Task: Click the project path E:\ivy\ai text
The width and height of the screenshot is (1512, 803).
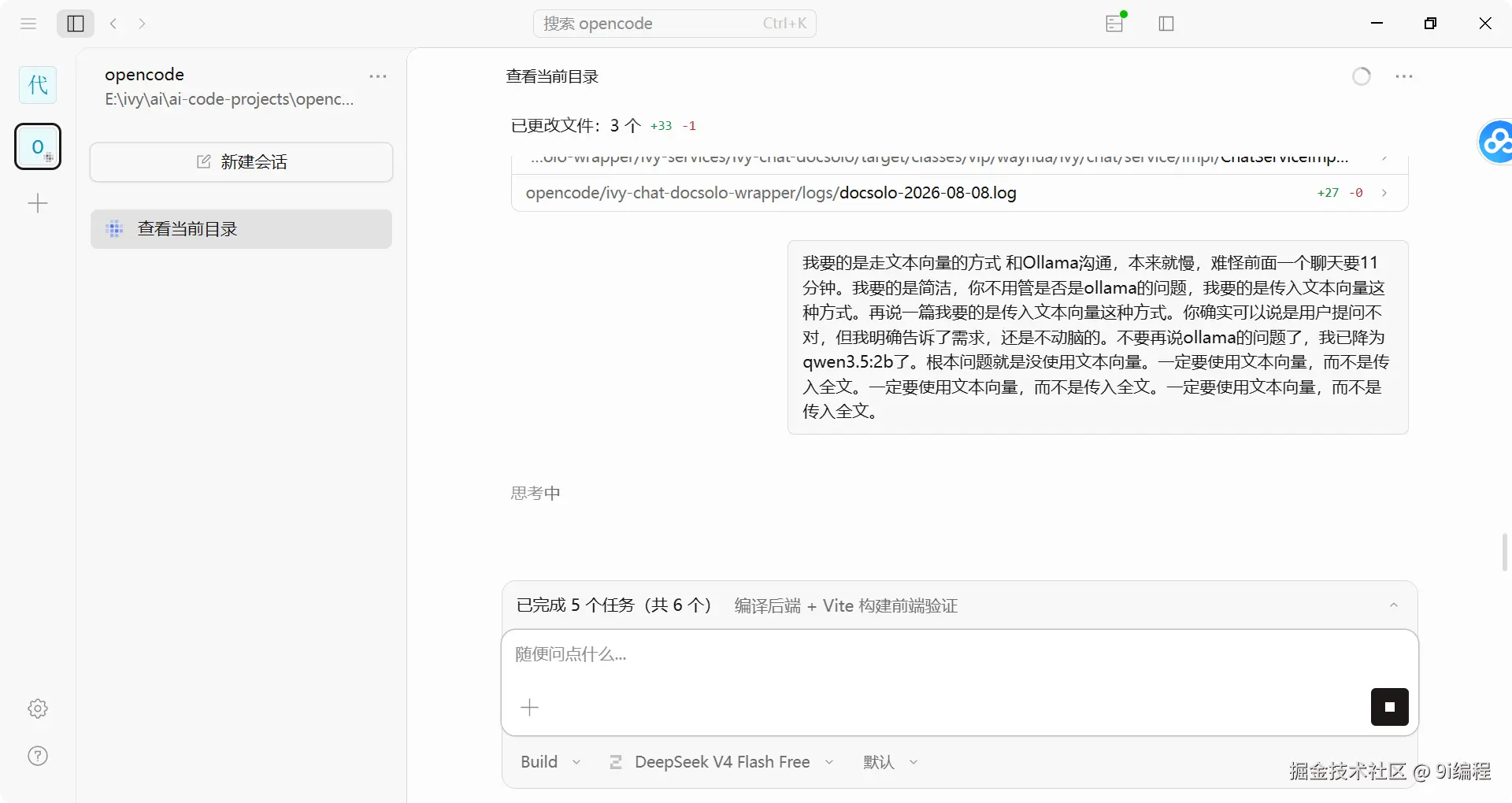Action: click(229, 99)
